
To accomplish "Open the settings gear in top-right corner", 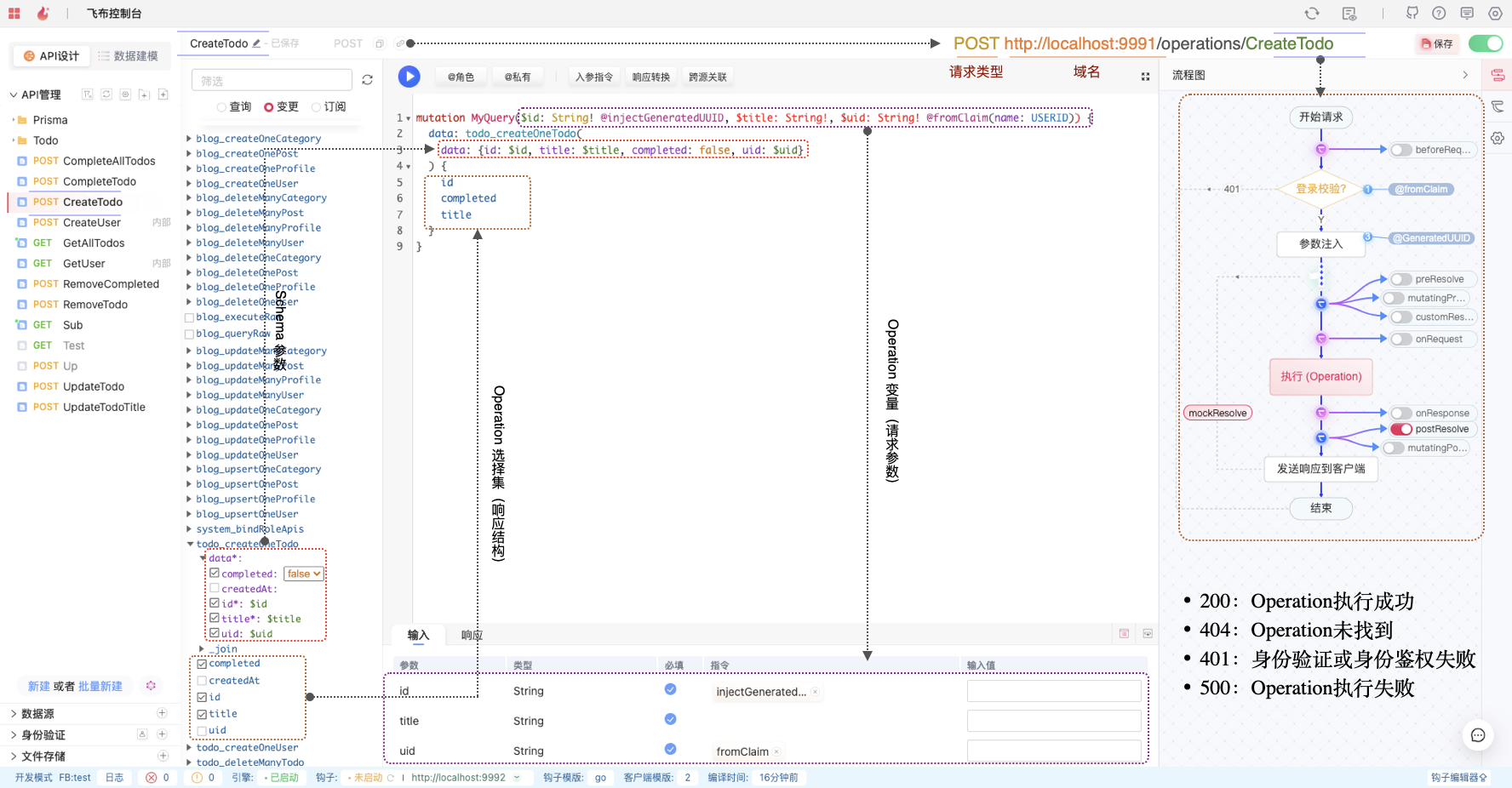I will 1495,14.
